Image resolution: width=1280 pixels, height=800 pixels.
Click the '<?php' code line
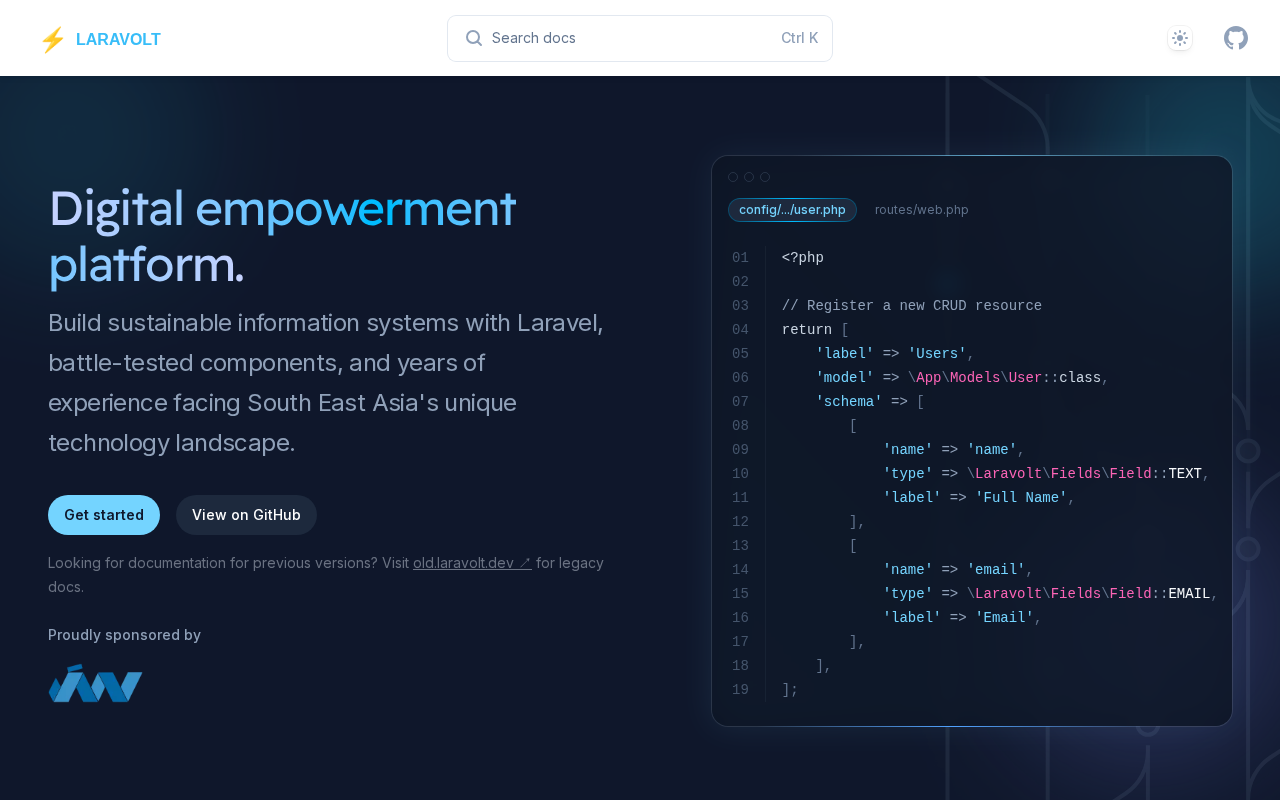point(803,258)
